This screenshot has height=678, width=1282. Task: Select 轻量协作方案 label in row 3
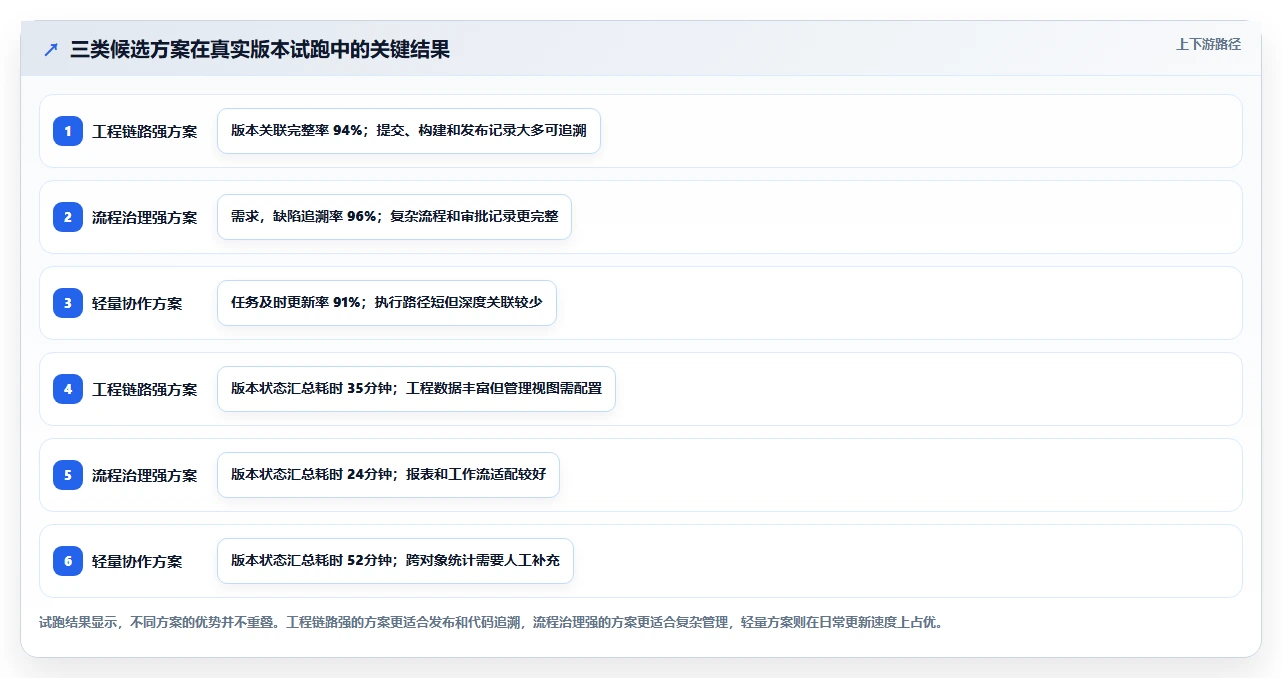tap(137, 304)
